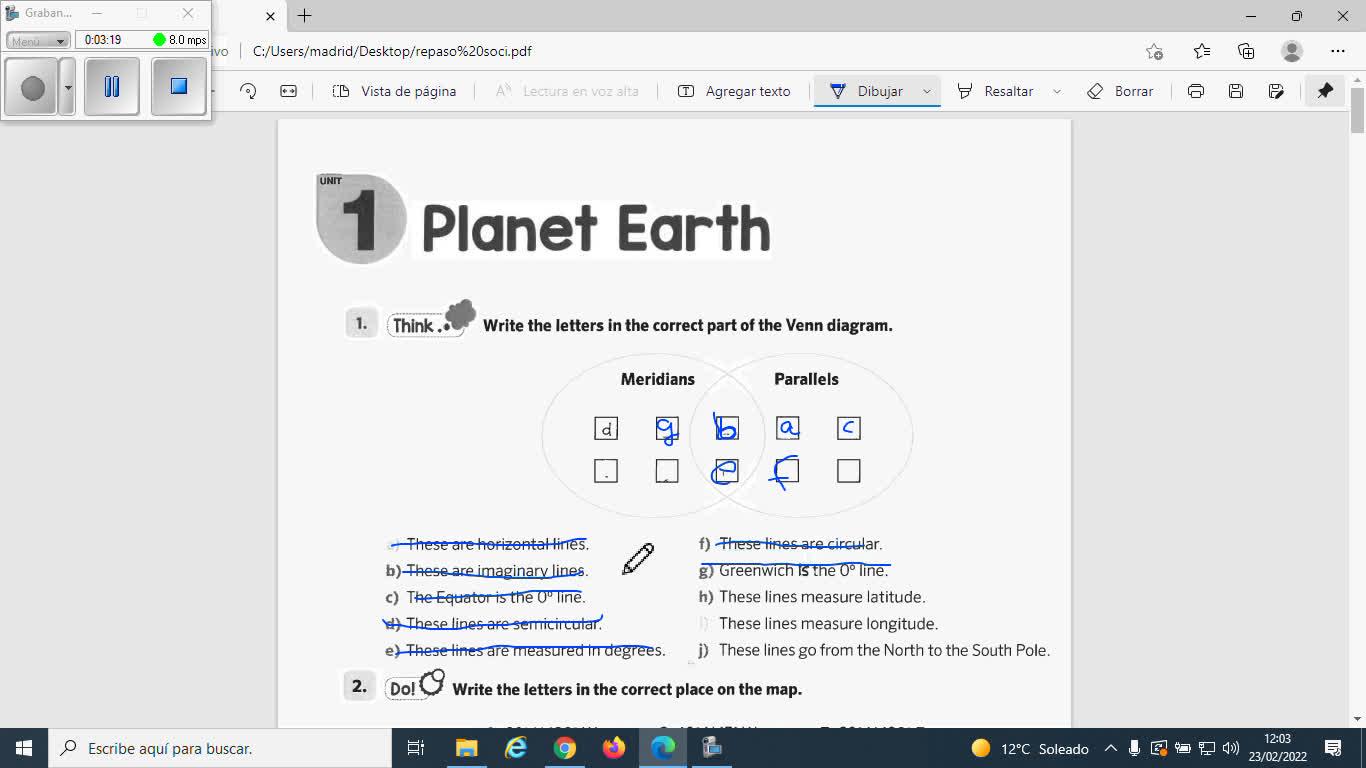
Task: Click the taskbar search box
Action: point(220,748)
